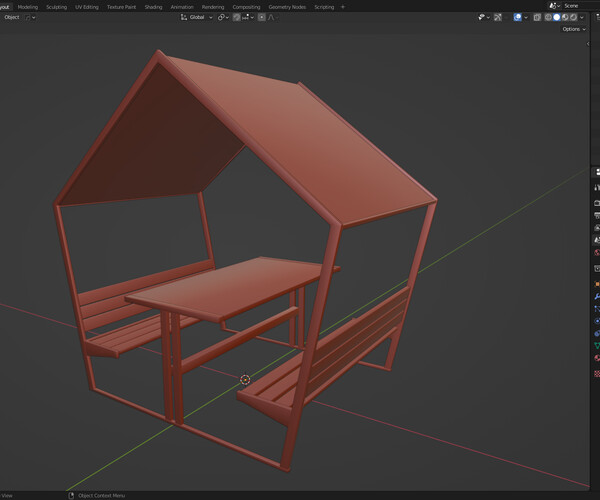600x500 pixels.
Task: Switch to solid shading
Action: pos(557,17)
